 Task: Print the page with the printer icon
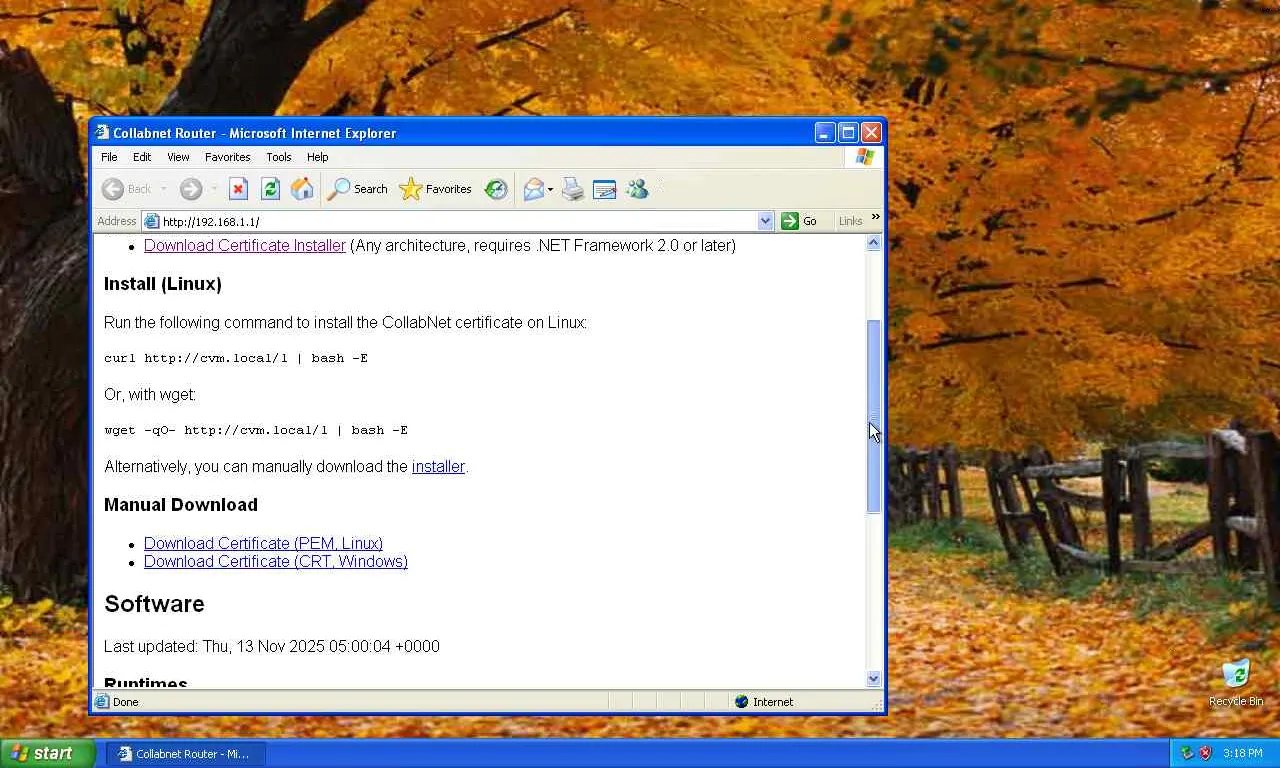573,189
